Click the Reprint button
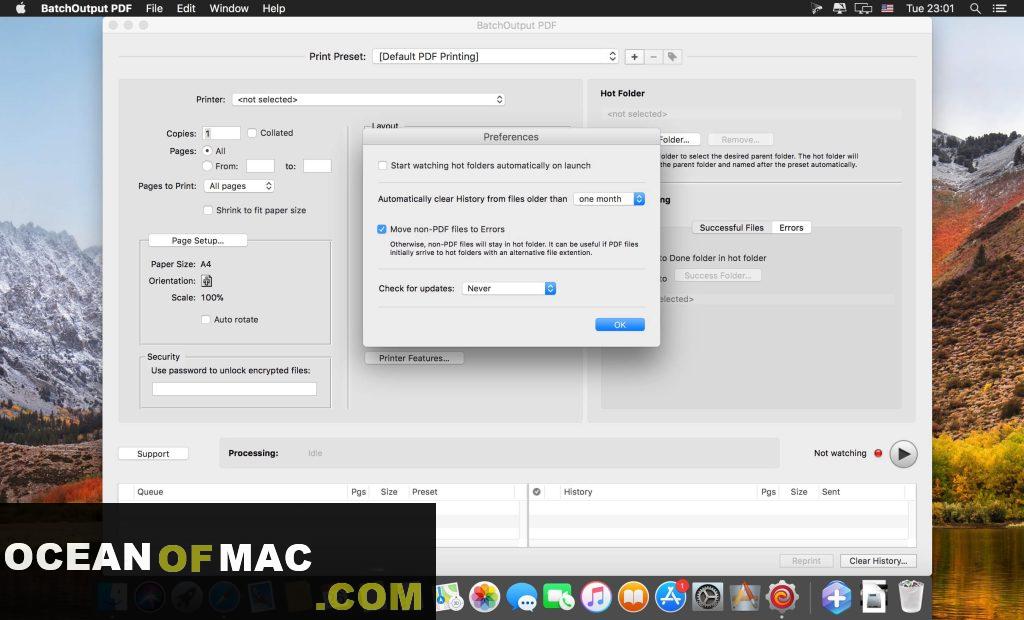1024x620 pixels. (807, 561)
